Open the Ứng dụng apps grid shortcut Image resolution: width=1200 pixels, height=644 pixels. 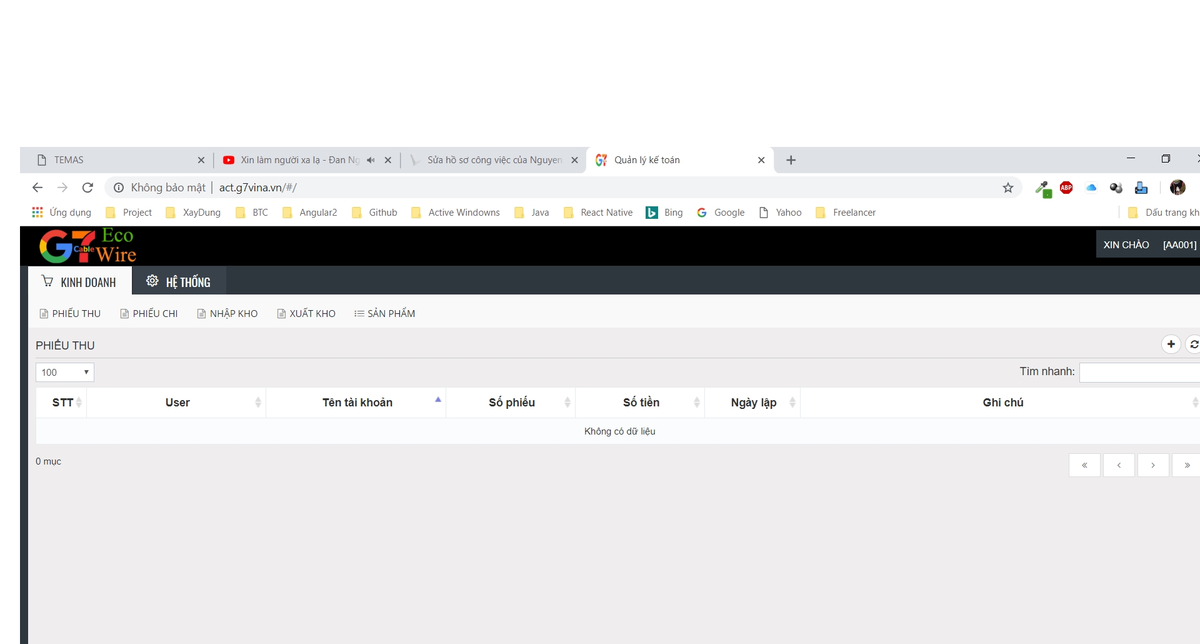click(x=62, y=212)
